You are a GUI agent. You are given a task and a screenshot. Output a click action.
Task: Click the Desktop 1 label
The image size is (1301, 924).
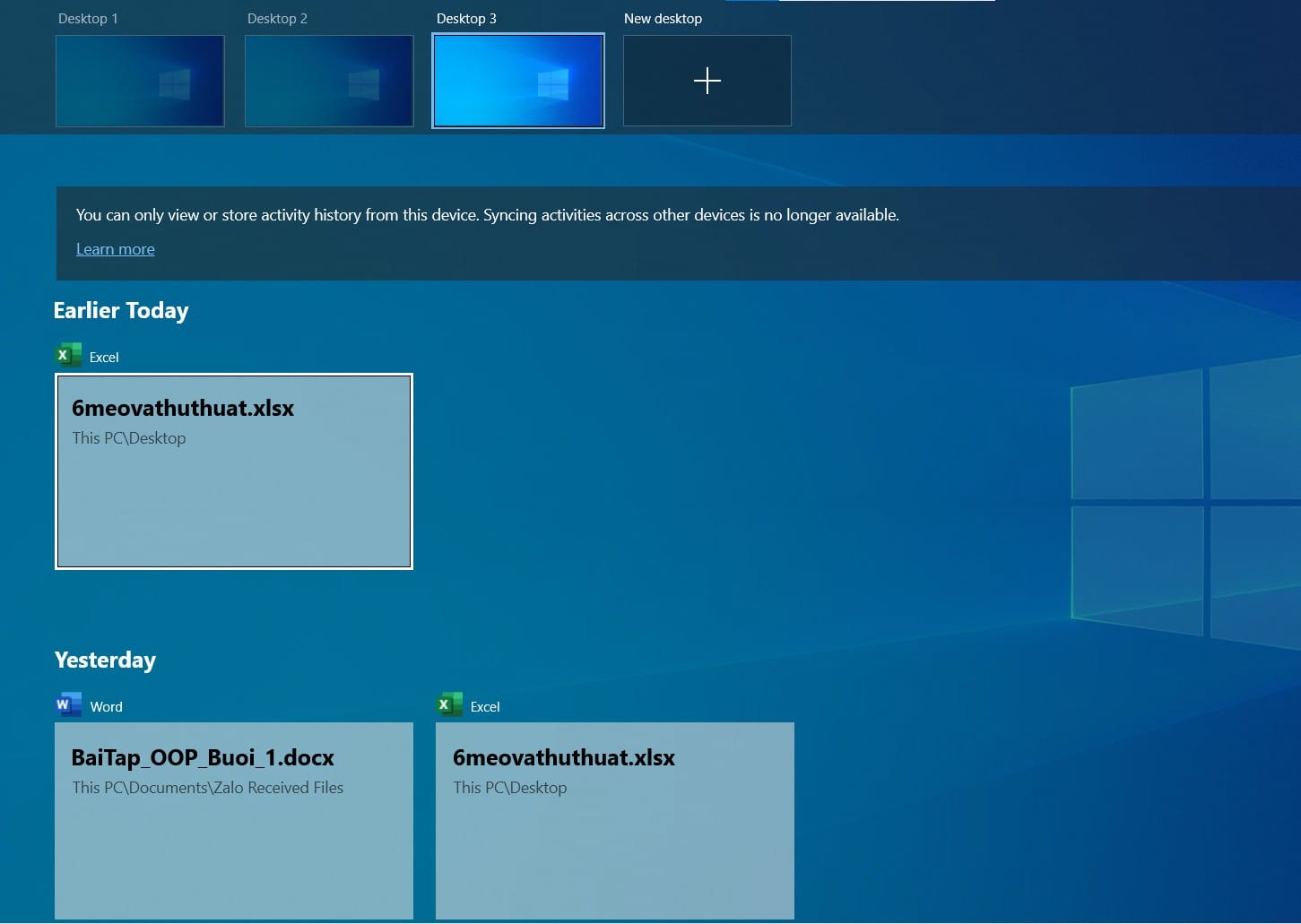point(88,19)
